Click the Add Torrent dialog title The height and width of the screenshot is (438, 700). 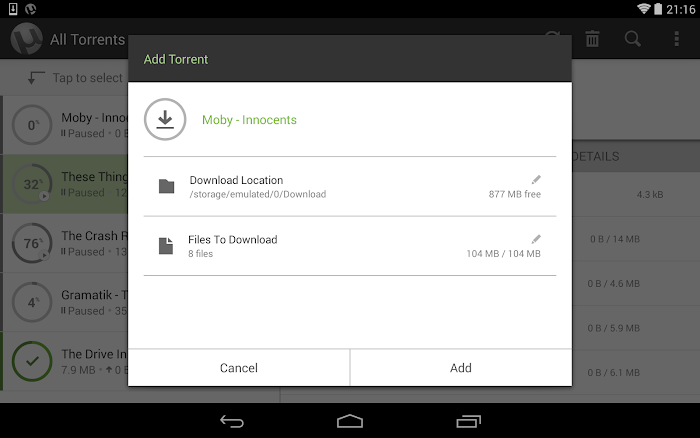176,59
